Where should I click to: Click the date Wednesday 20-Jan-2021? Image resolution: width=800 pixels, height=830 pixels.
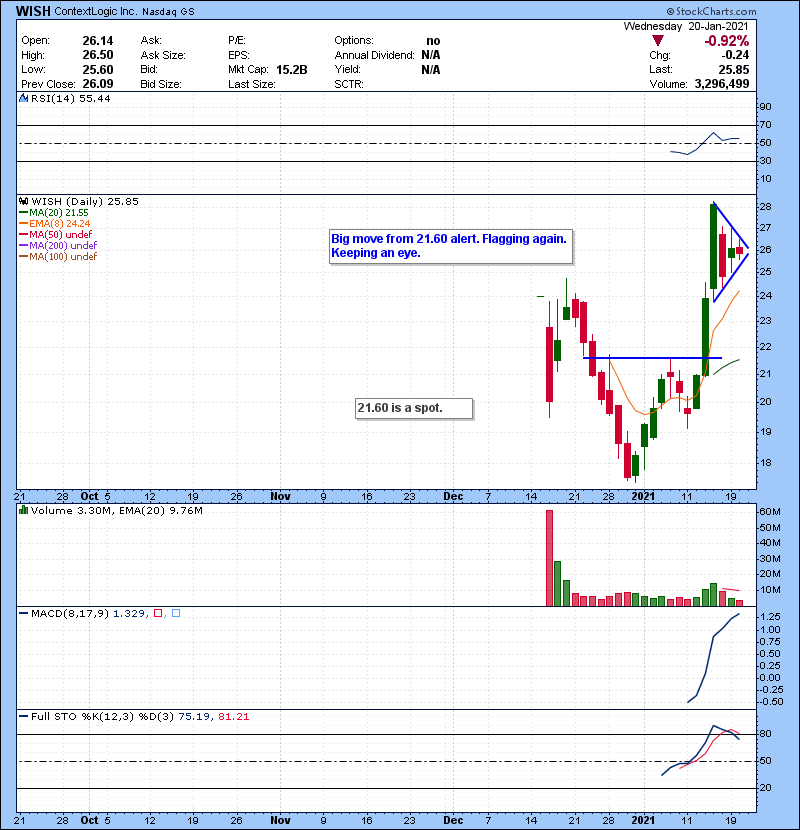pos(686,26)
